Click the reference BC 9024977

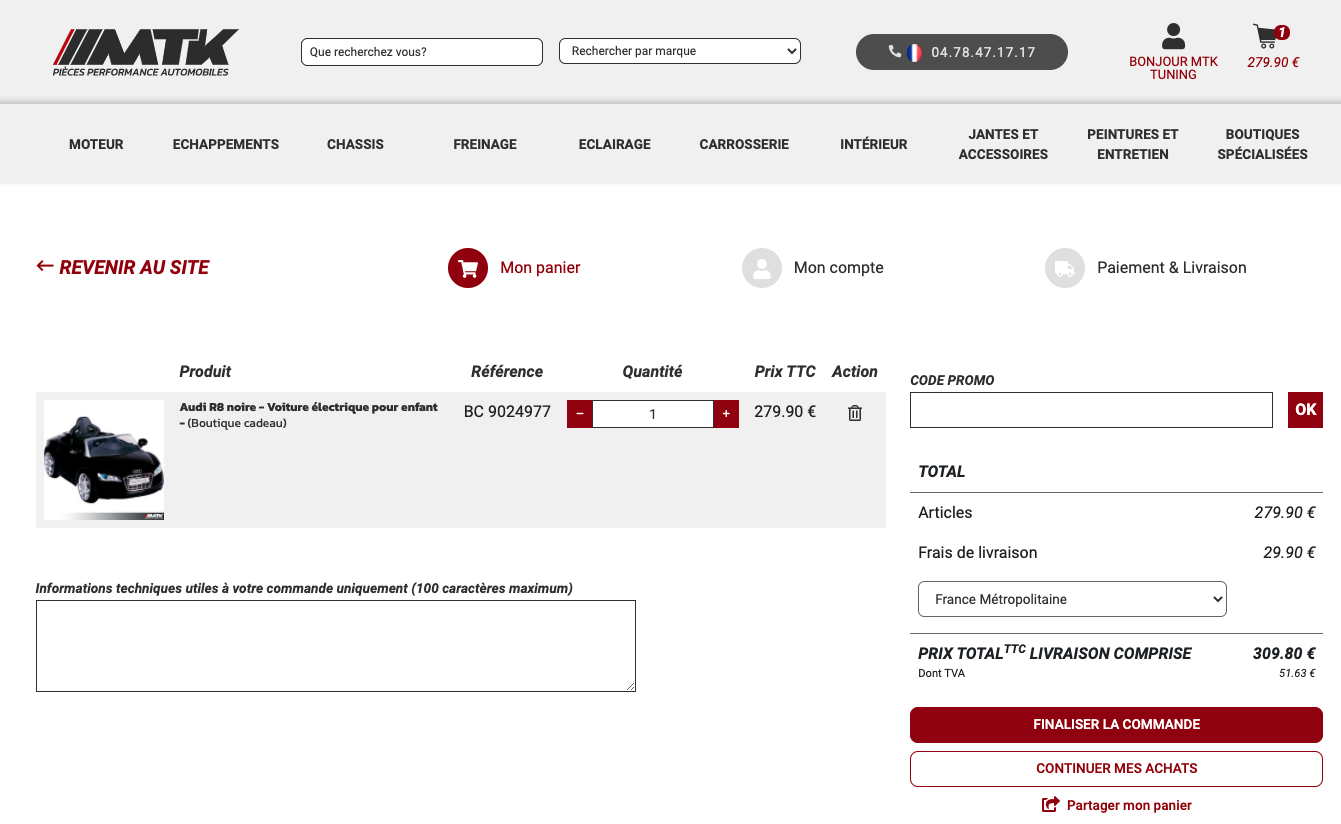507,411
